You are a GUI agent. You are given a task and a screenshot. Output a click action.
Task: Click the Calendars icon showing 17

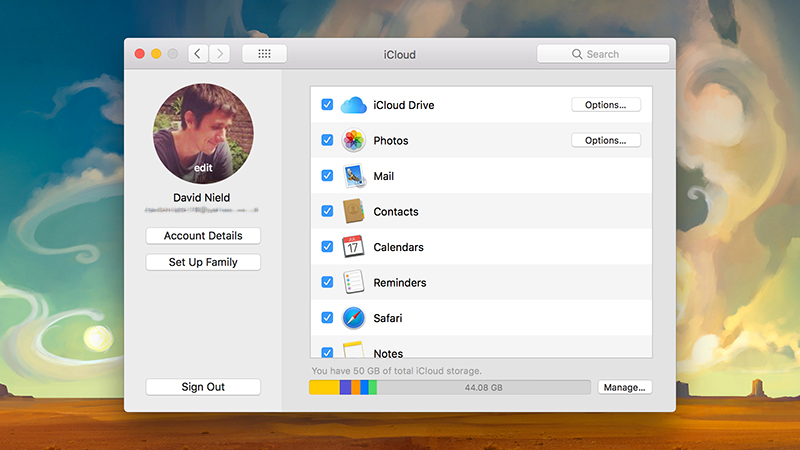(353, 246)
